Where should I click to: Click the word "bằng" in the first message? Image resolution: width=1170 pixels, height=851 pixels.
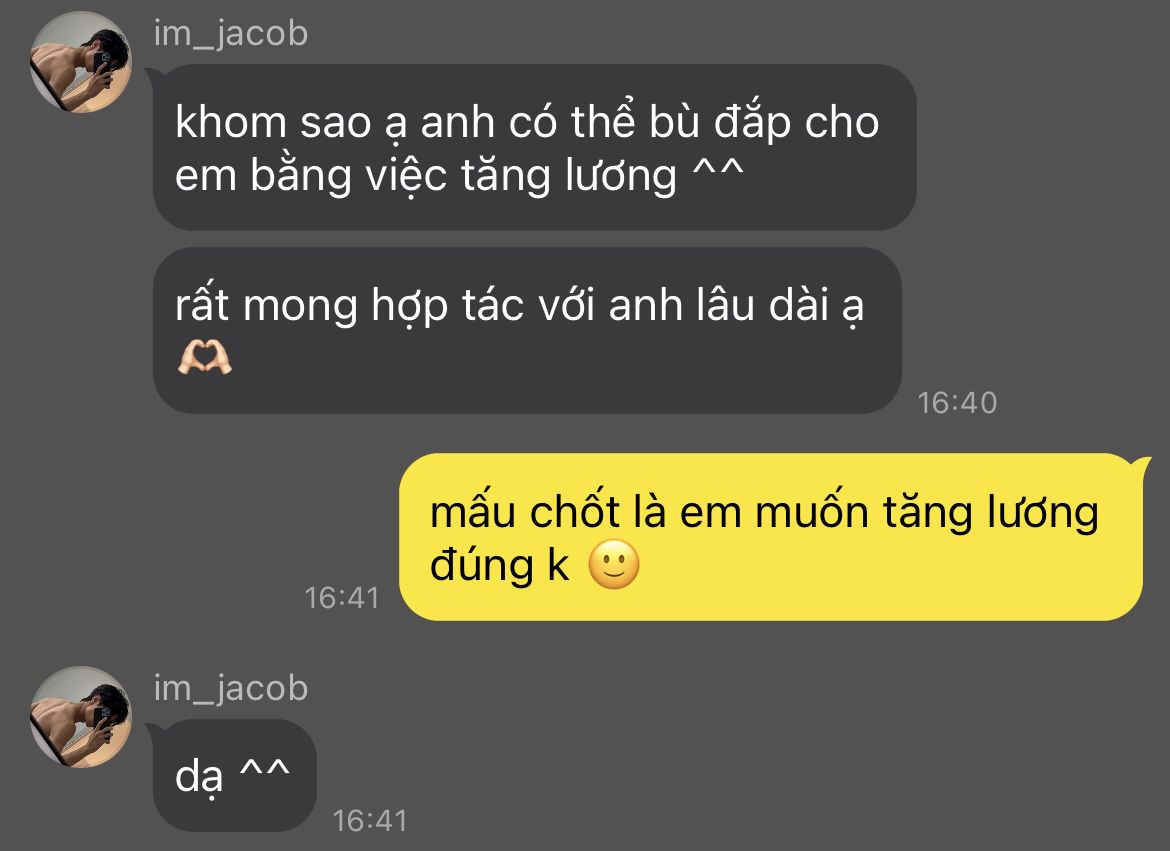pos(300,175)
